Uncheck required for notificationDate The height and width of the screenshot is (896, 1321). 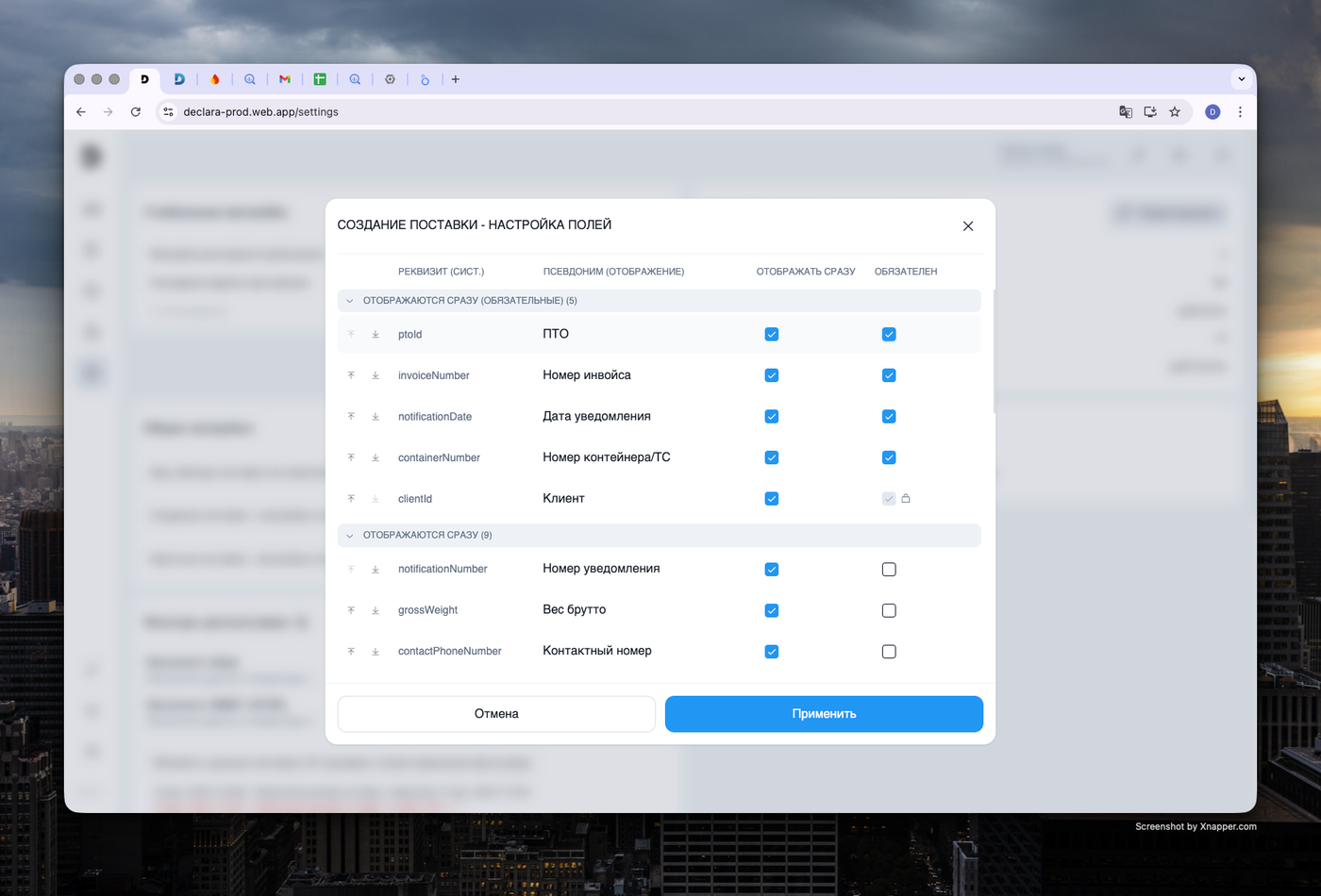tap(889, 417)
